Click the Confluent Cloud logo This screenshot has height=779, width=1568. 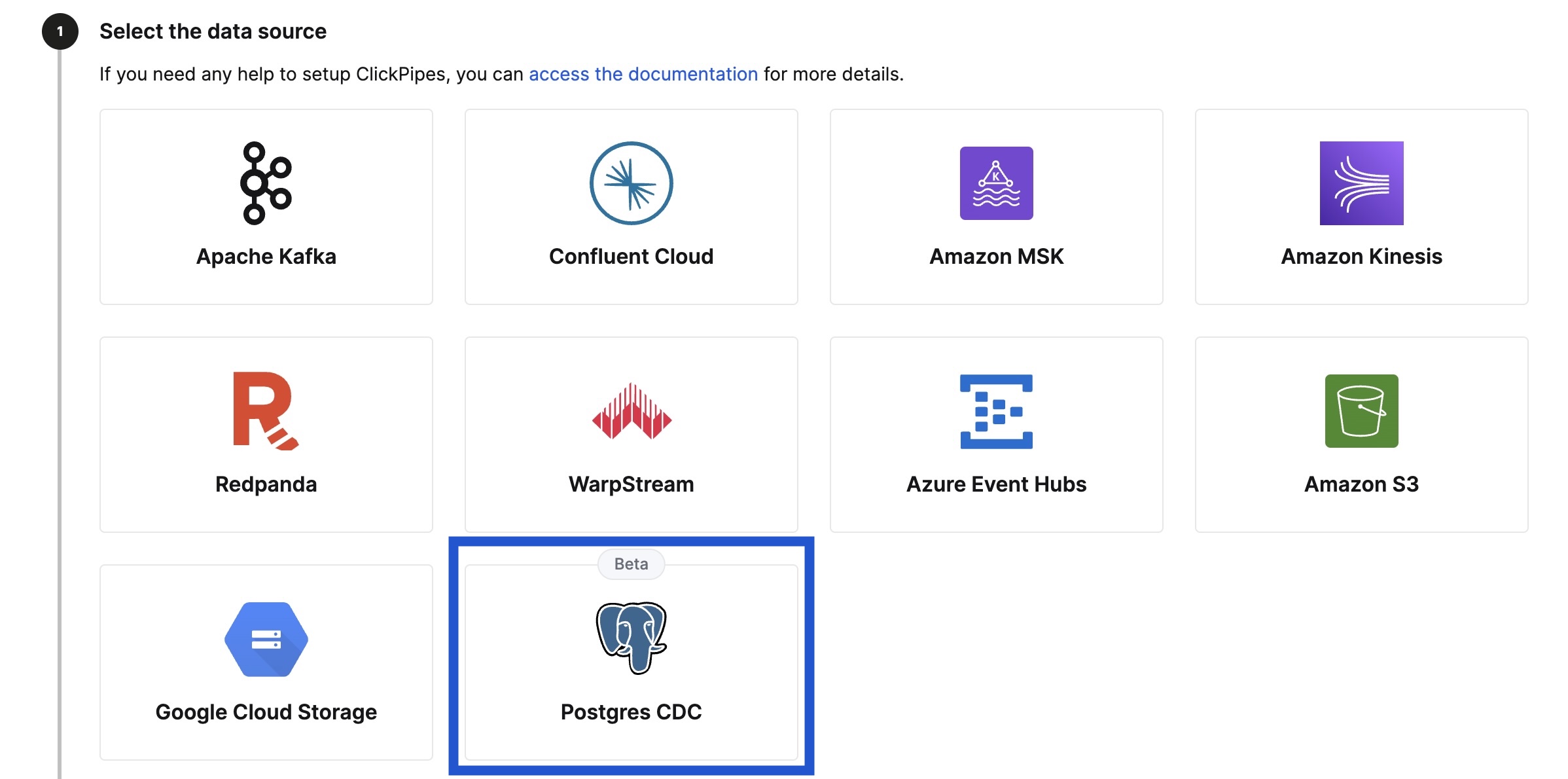pyautogui.click(x=630, y=183)
